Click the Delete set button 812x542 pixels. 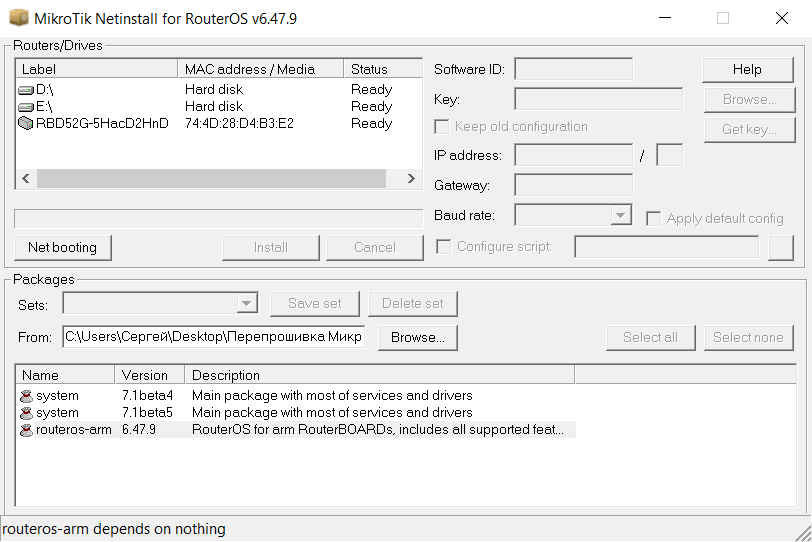pyautogui.click(x=413, y=303)
